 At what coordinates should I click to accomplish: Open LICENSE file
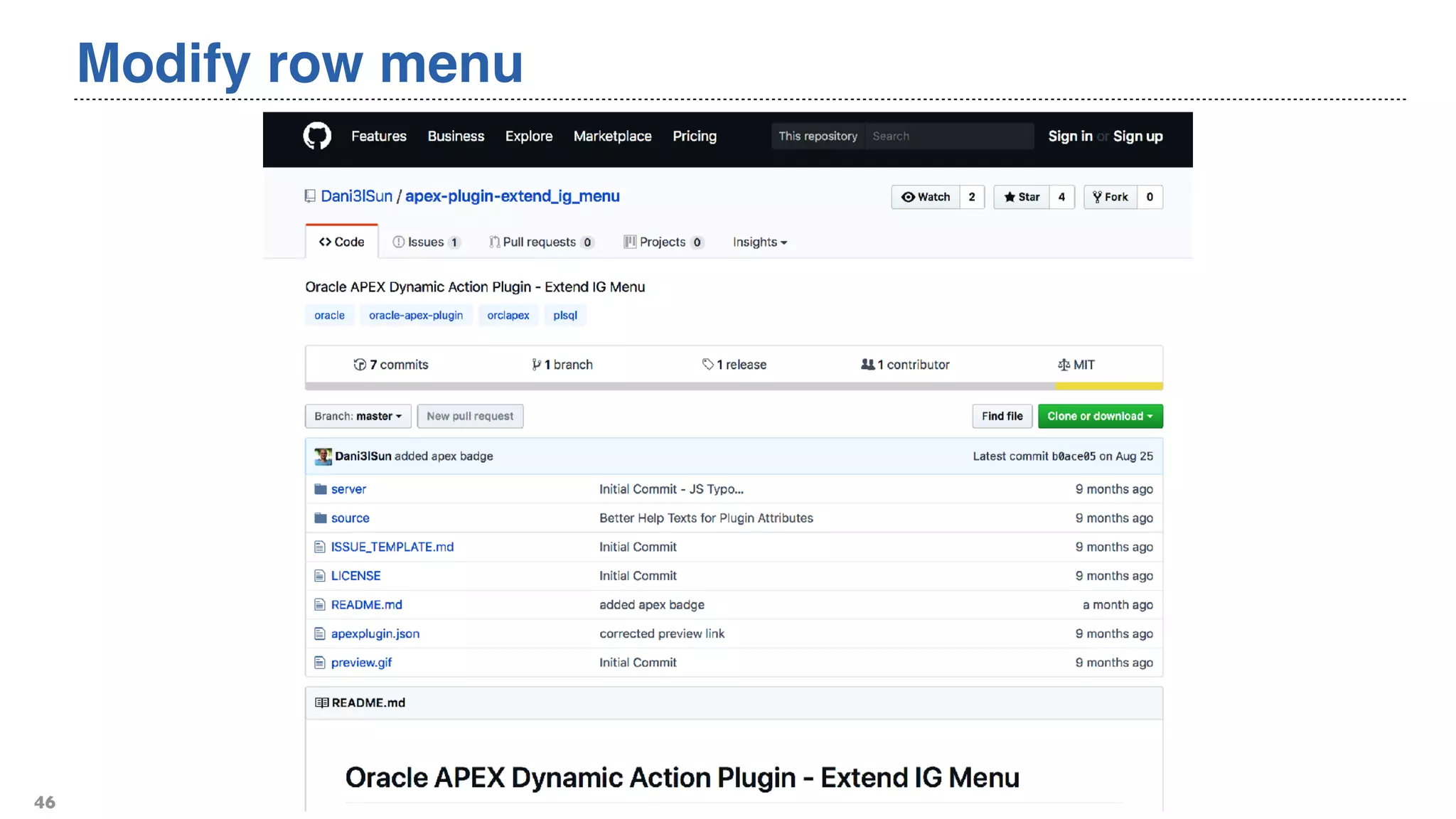[x=355, y=576]
